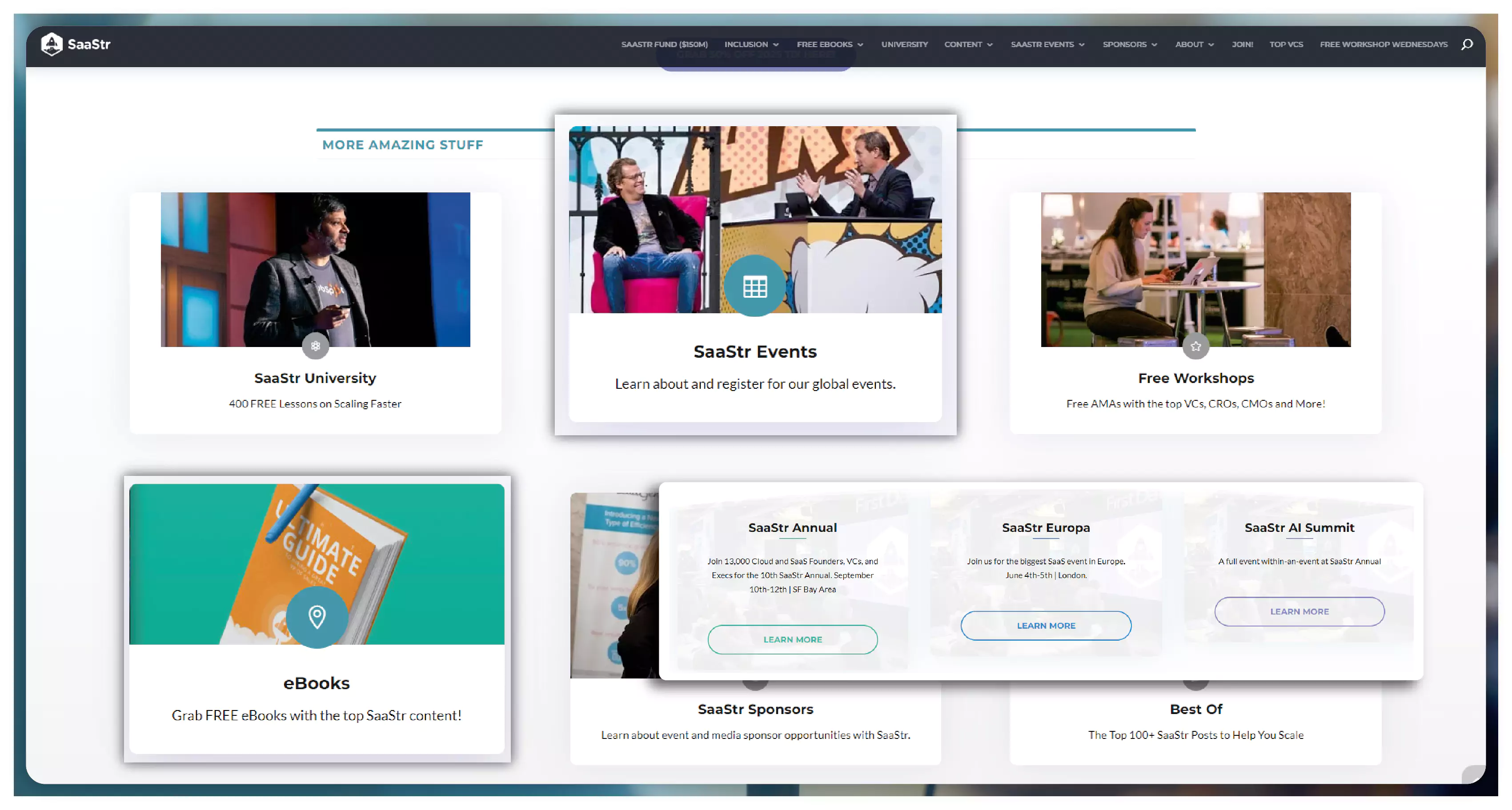Click the SaaStr Annual heading
The width and height of the screenshot is (1512, 810).
click(x=792, y=527)
